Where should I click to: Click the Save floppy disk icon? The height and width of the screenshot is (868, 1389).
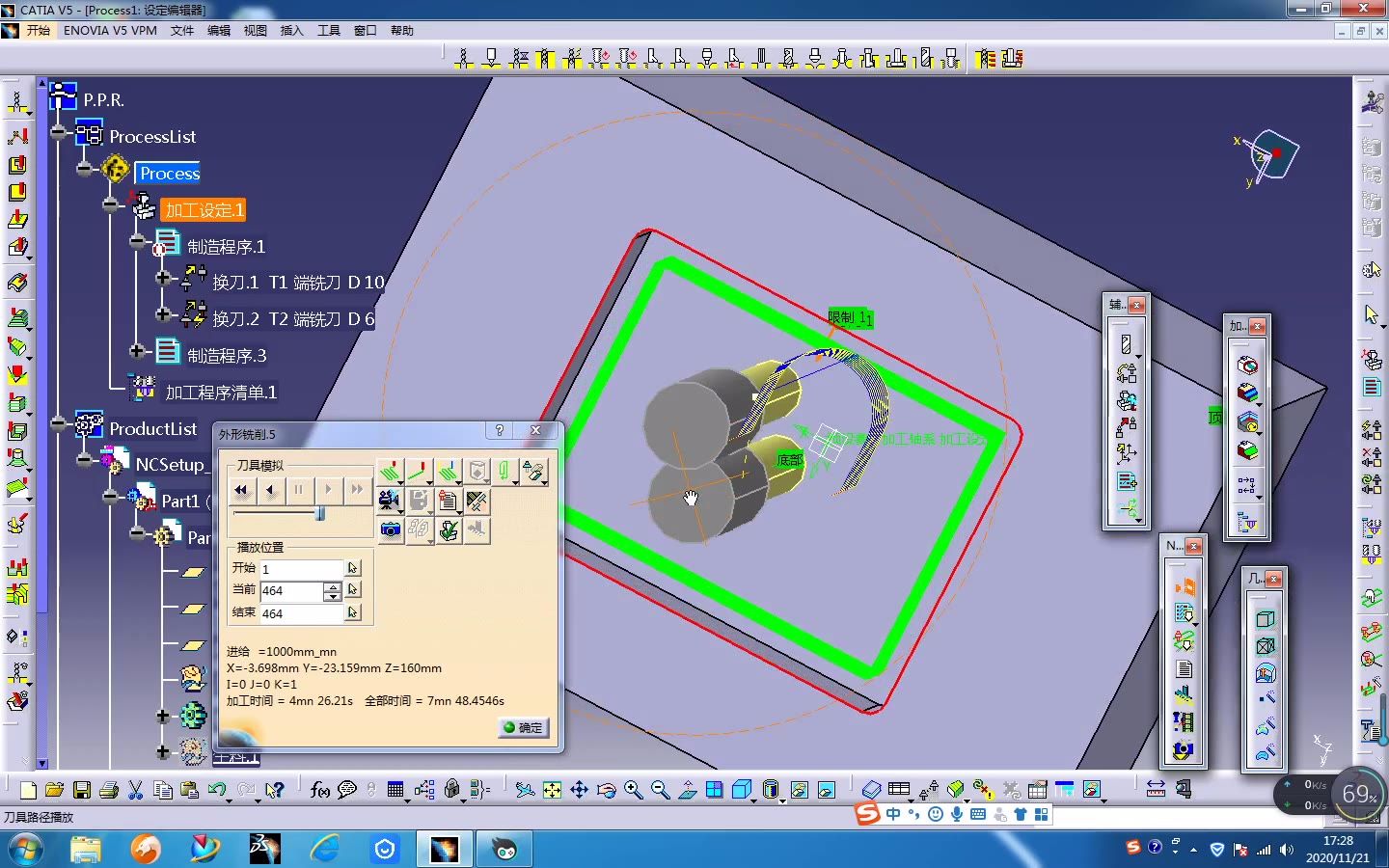(82, 790)
